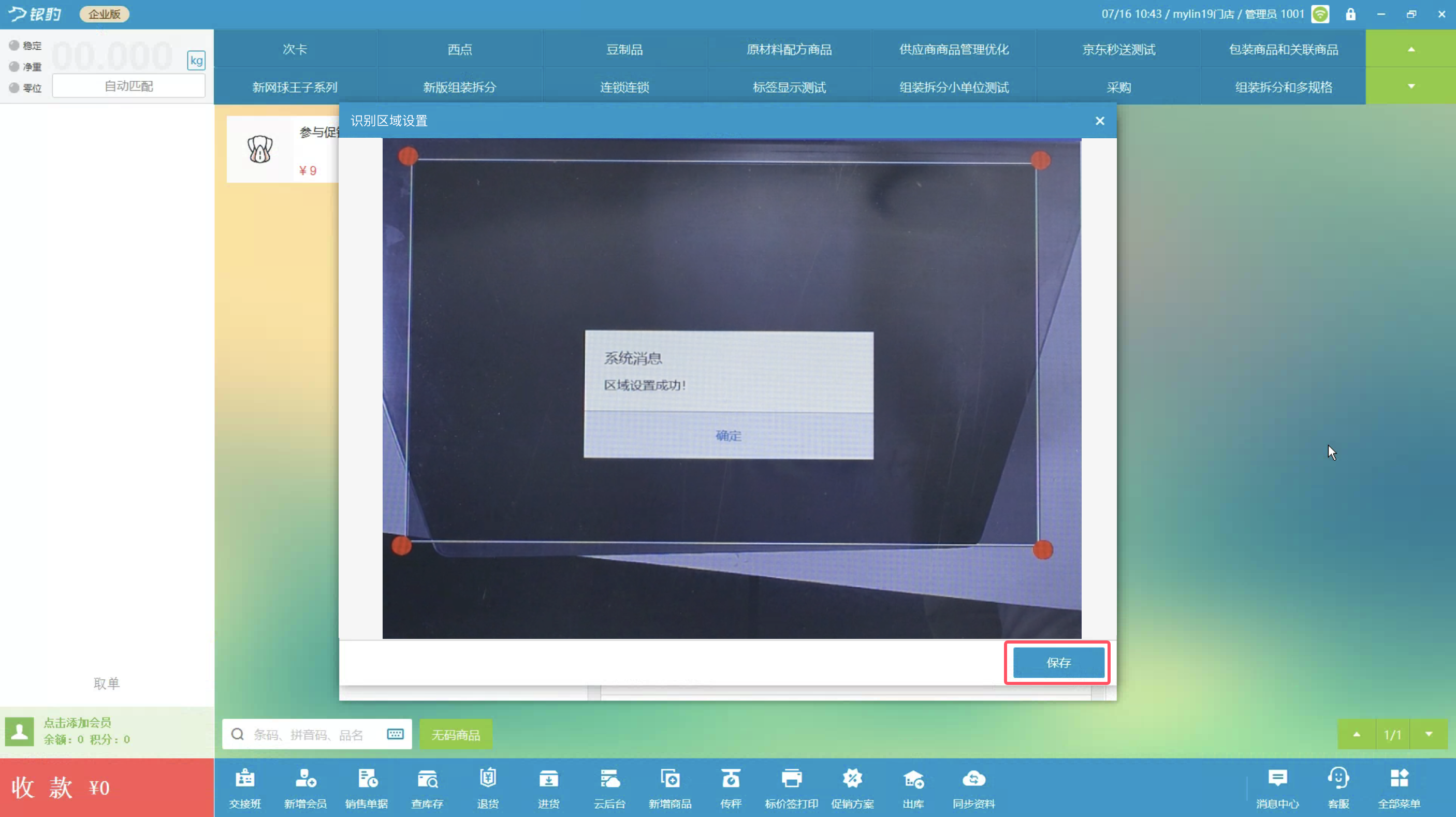Screen dimensions: 1456x817
Task: Open 全部菜单 all menus icon
Action: pyautogui.click(x=1399, y=787)
